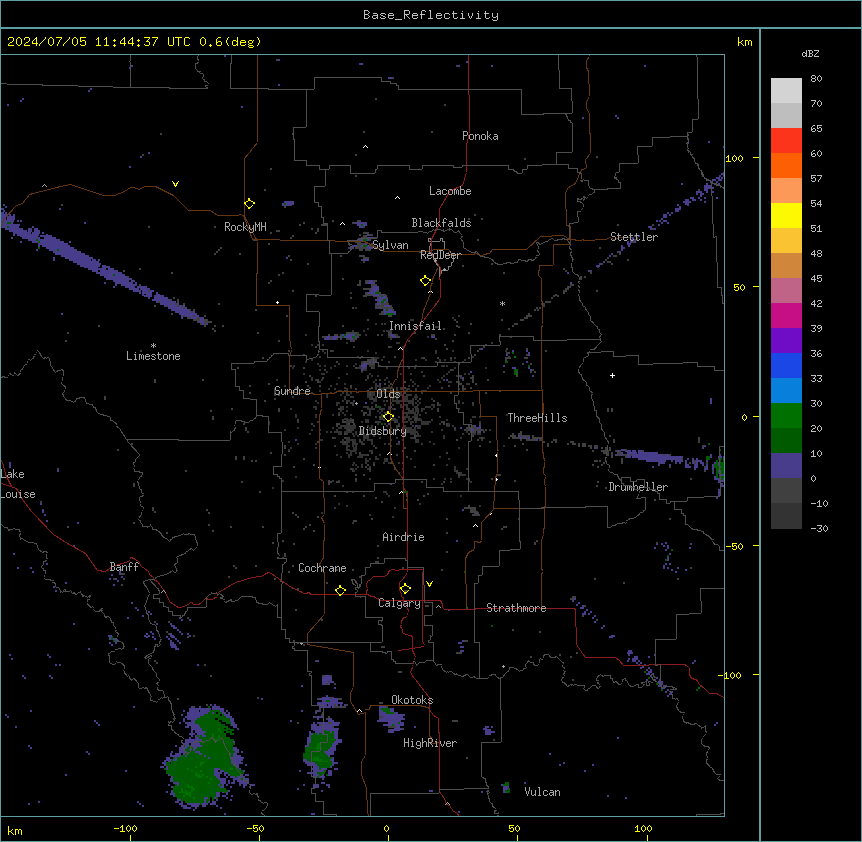
Task: Select the Lacombe label
Action: (450, 191)
